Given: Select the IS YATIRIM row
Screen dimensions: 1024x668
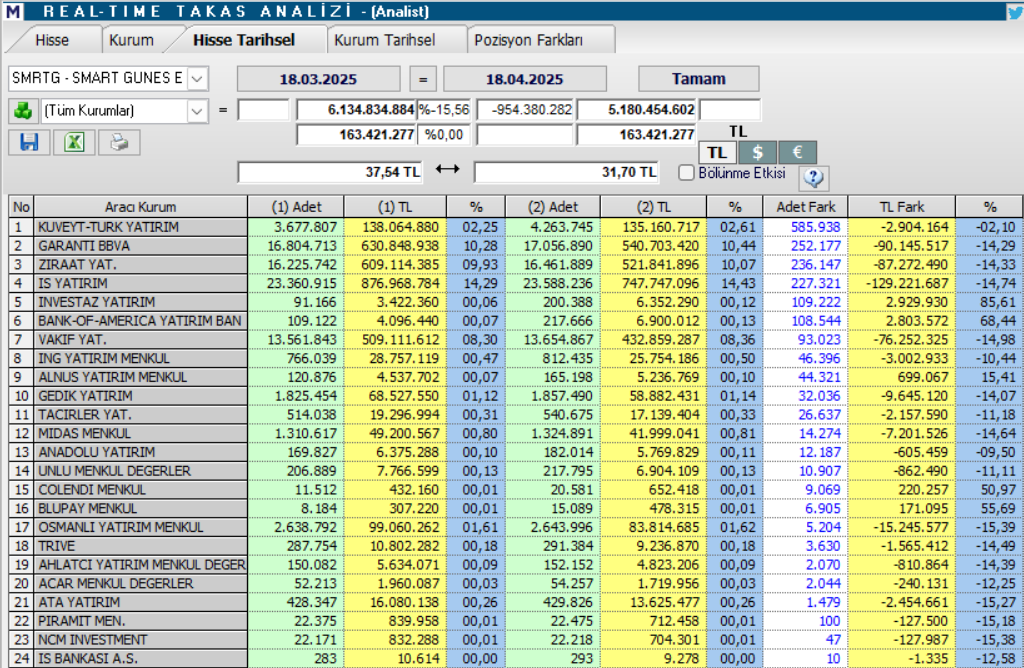Looking at the screenshot, I should coord(516,283).
